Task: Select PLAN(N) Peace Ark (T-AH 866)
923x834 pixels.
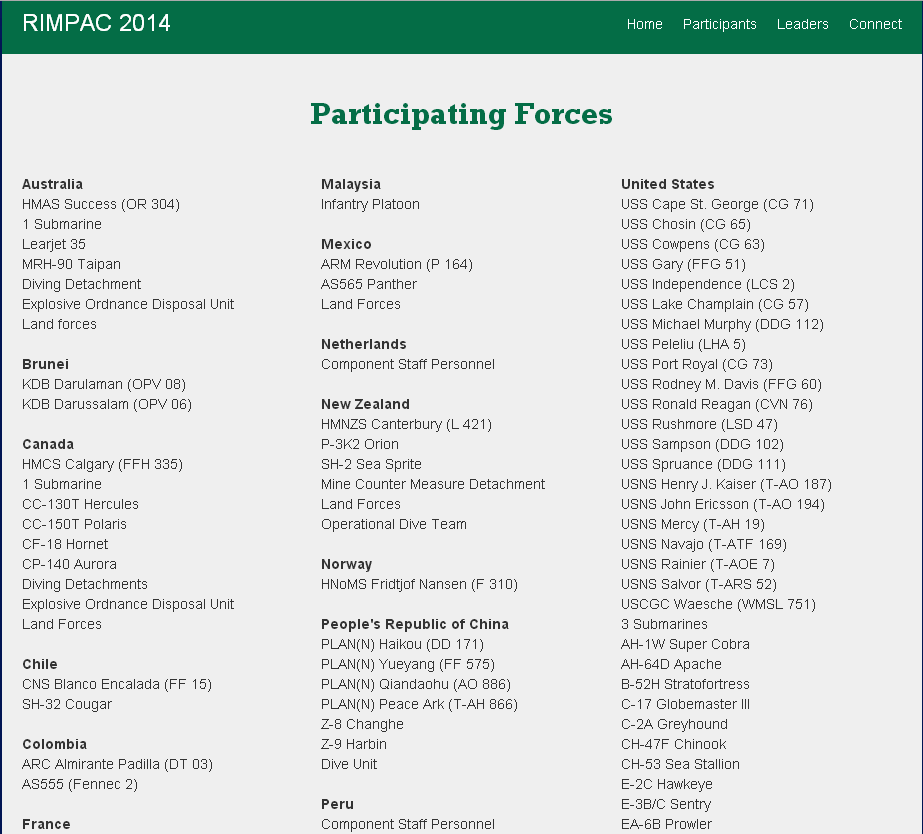Action: click(x=419, y=704)
